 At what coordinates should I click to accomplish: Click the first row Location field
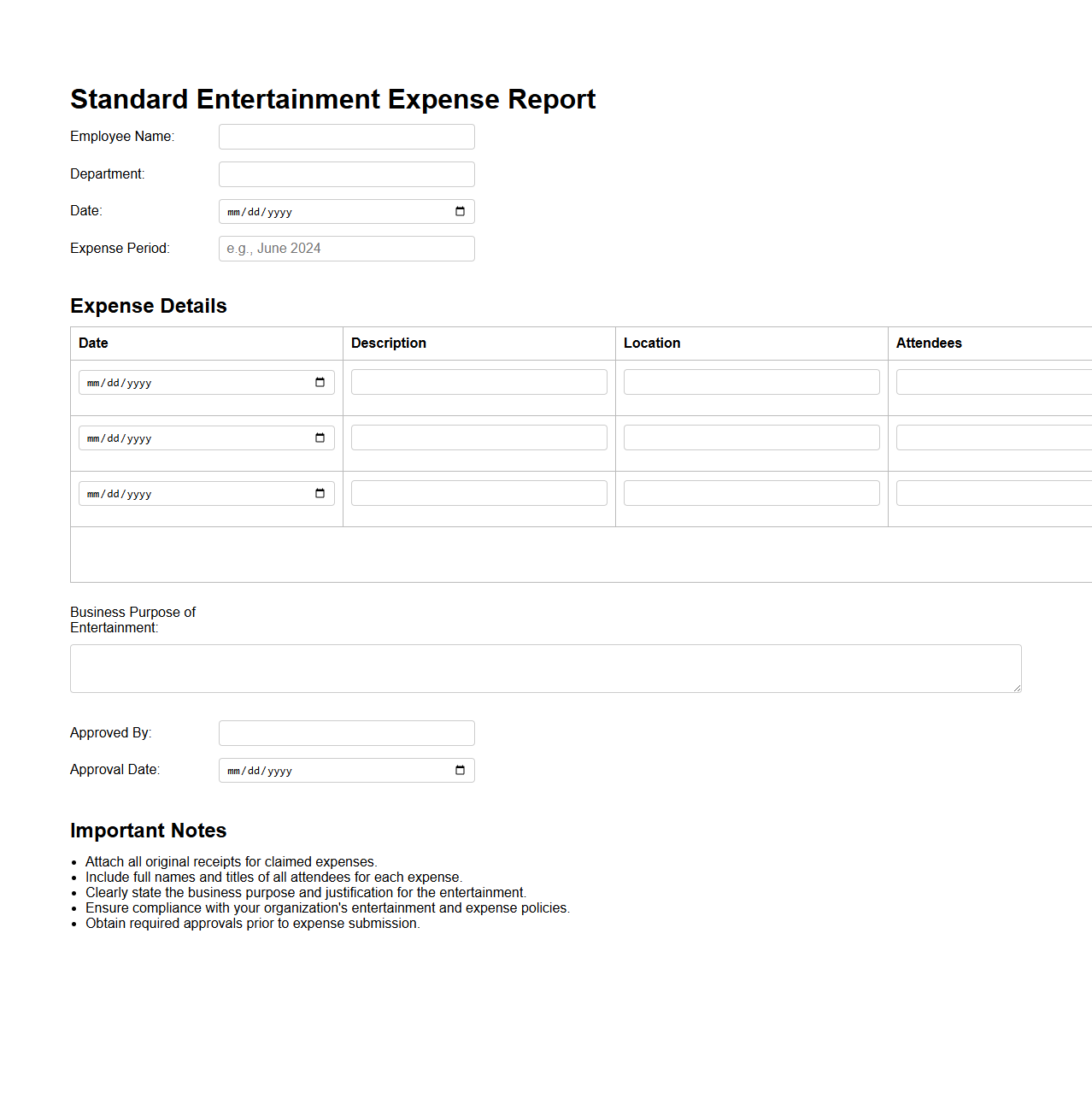tap(751, 382)
